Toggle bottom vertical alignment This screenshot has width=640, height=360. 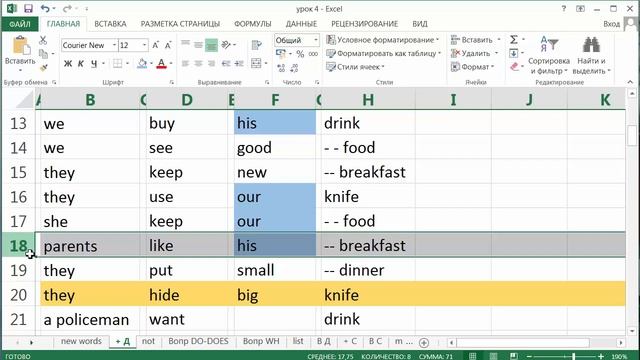click(x=211, y=44)
